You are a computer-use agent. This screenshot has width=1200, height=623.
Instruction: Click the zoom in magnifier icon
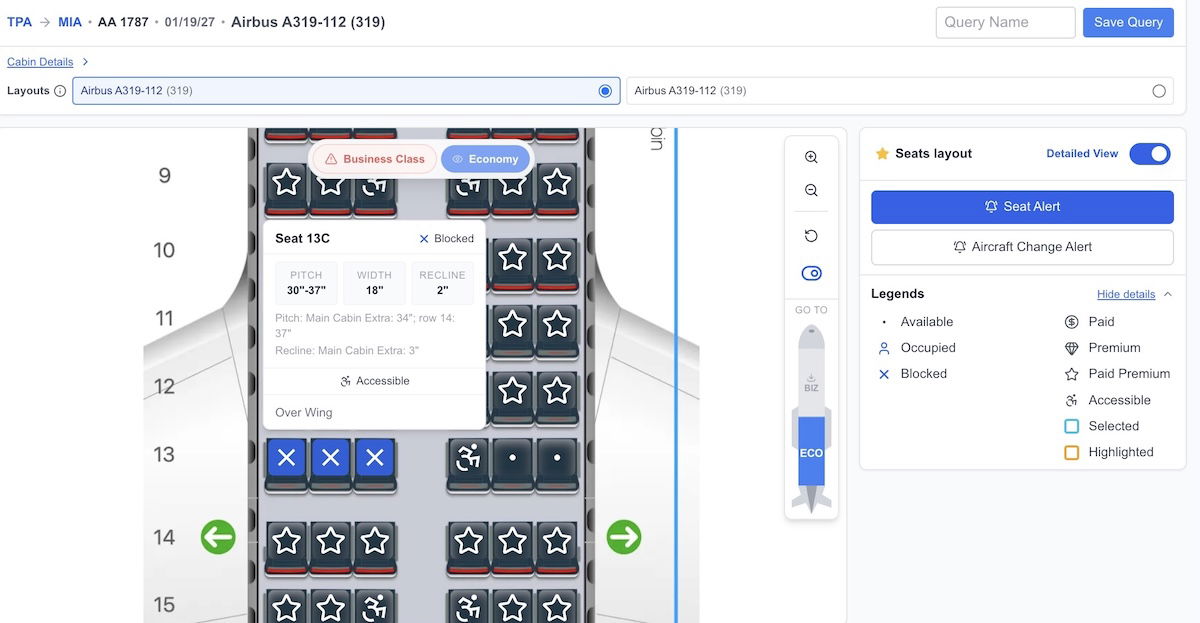[x=811, y=157]
